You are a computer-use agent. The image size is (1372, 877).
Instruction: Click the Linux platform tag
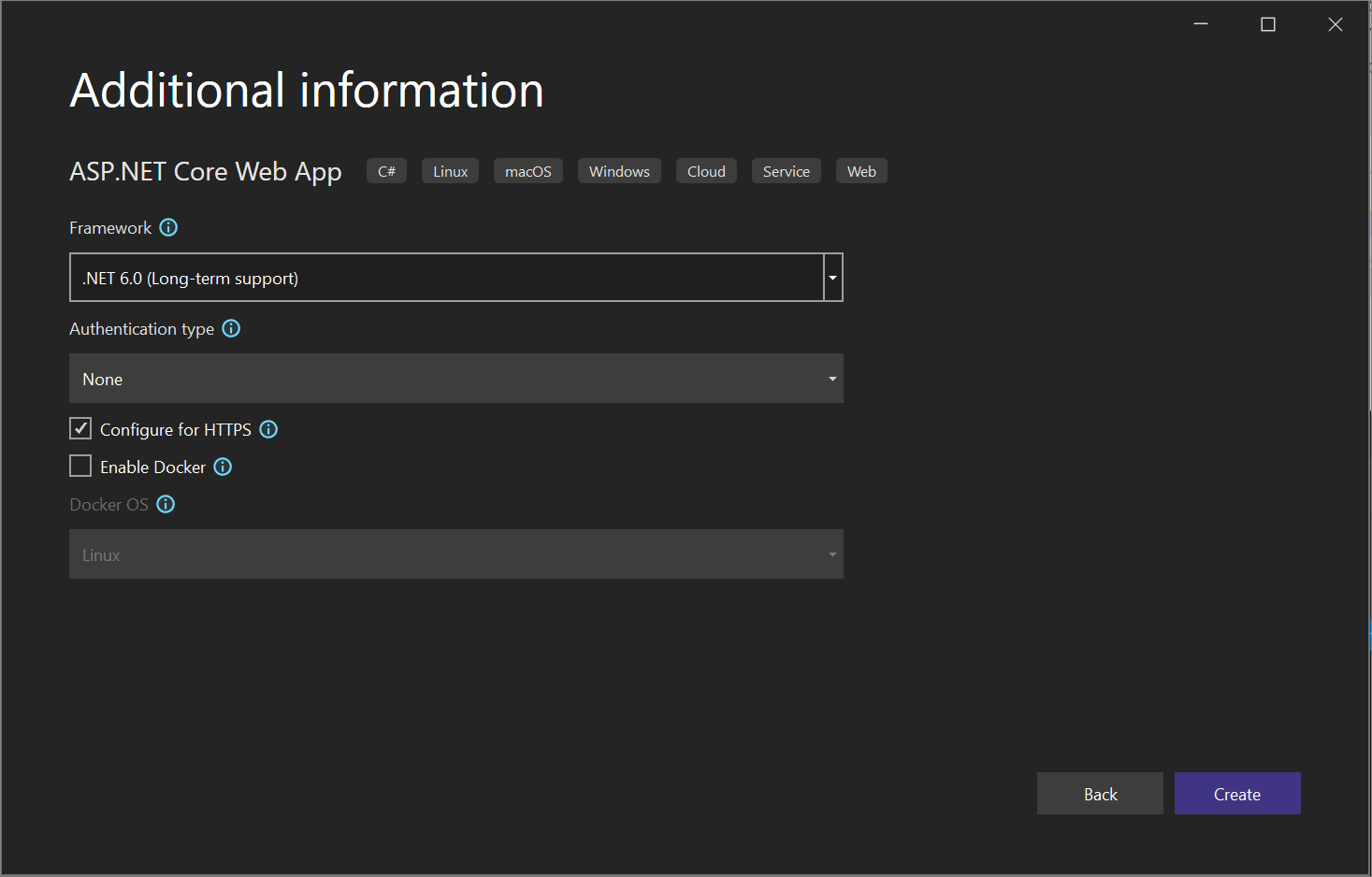point(450,171)
